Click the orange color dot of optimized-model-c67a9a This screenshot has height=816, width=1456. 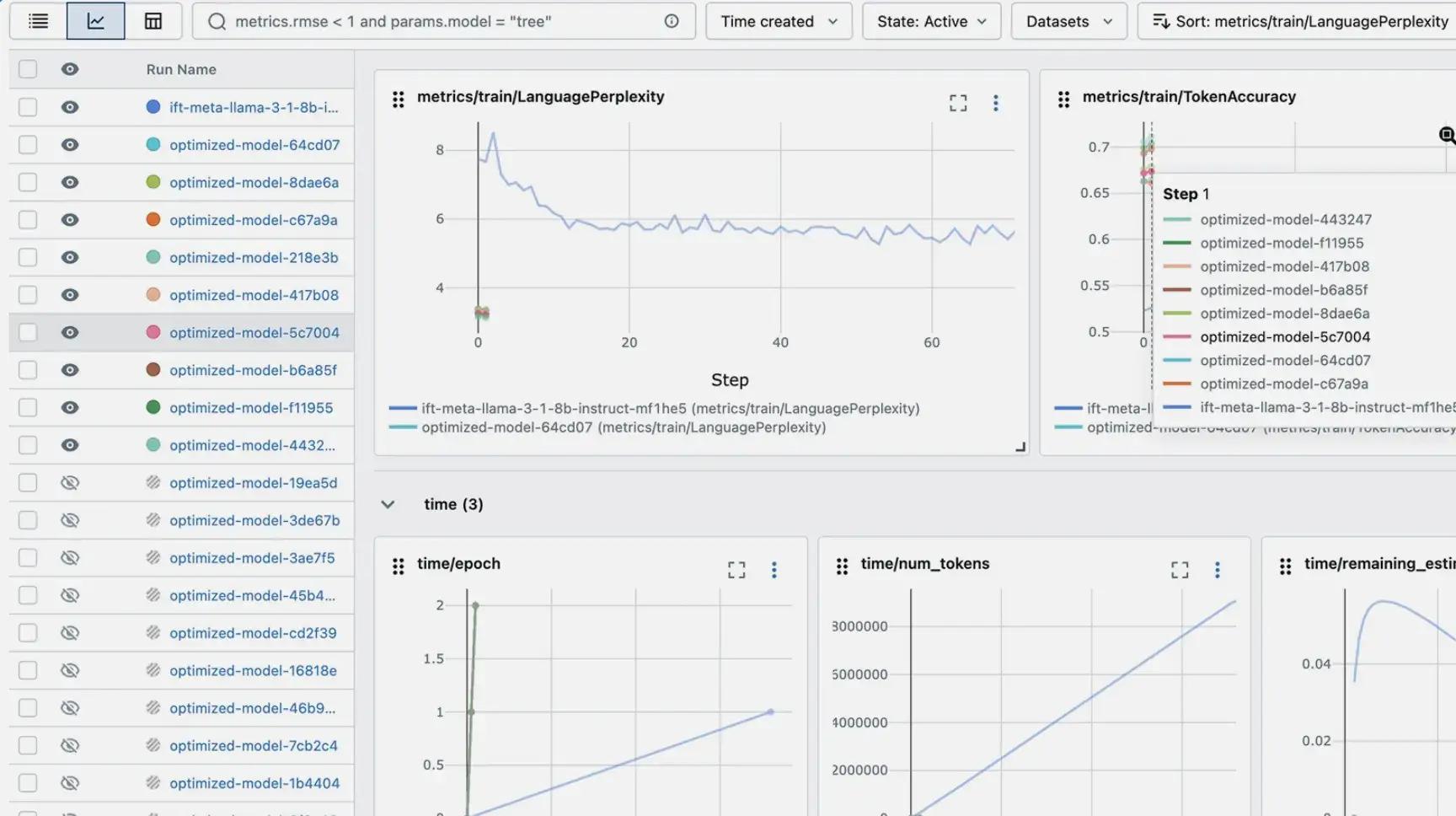coord(153,220)
